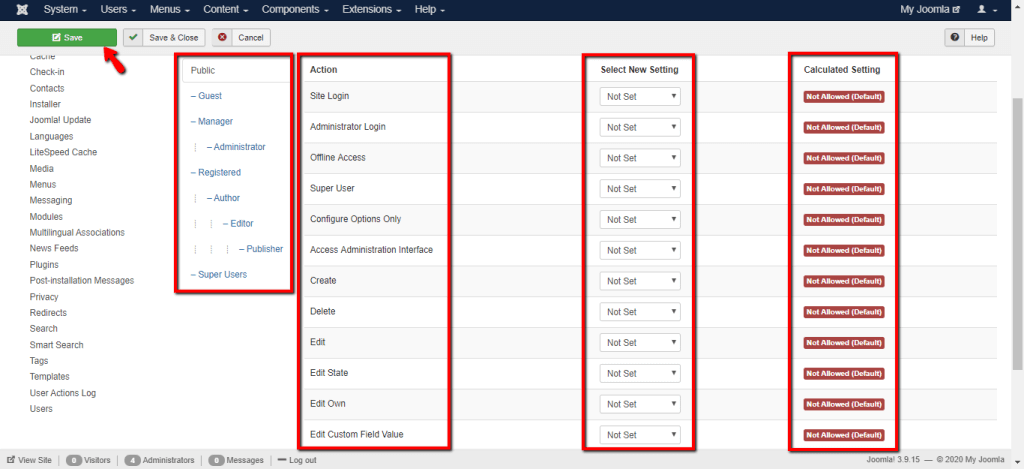Open the Create setting dropdown

point(640,281)
